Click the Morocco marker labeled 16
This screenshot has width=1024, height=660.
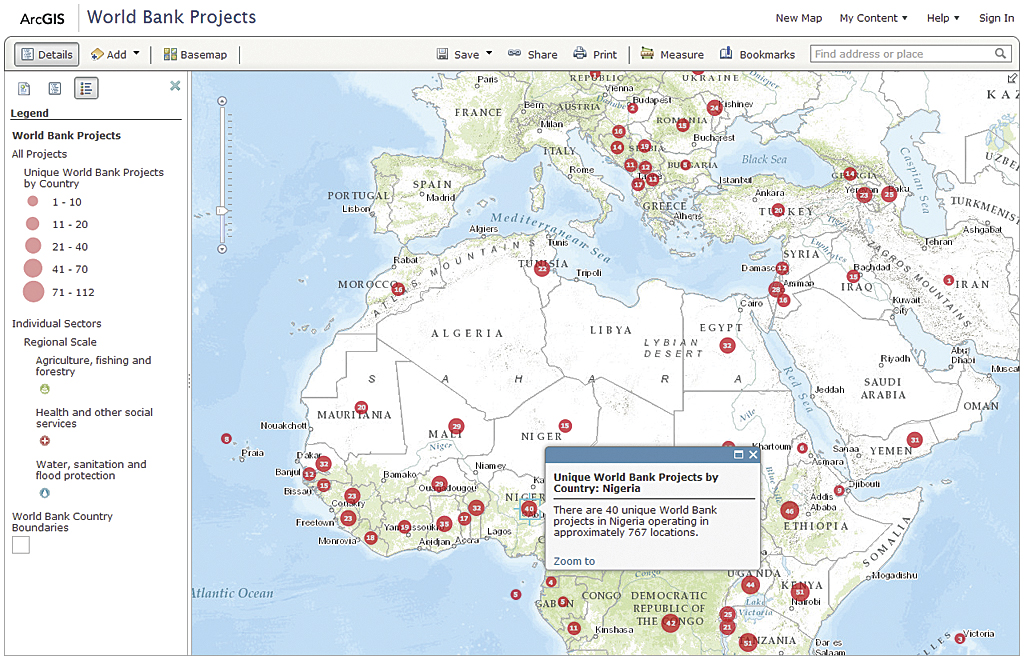[x=398, y=289]
